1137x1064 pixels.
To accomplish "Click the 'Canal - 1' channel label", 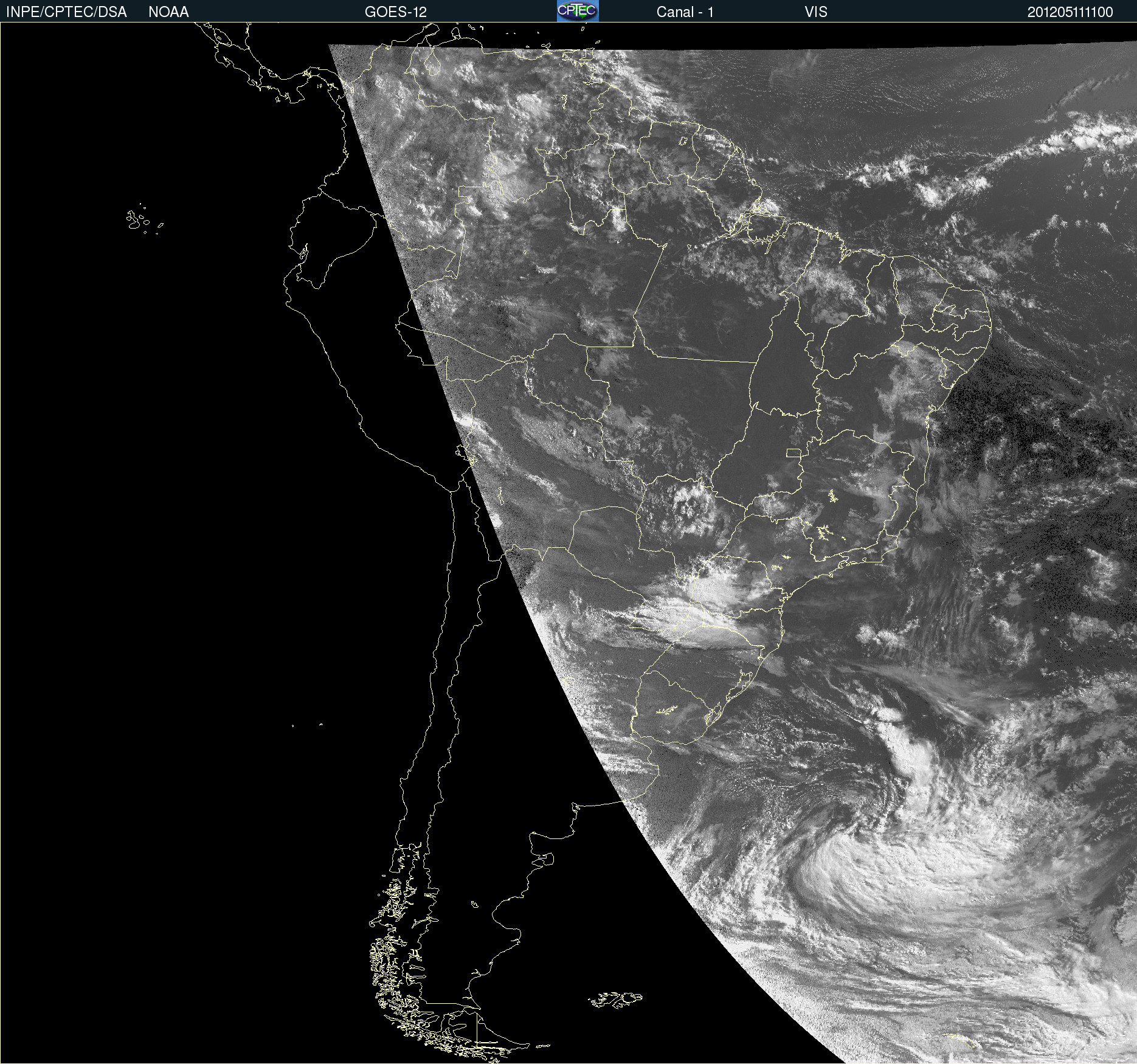I will pos(685,12).
